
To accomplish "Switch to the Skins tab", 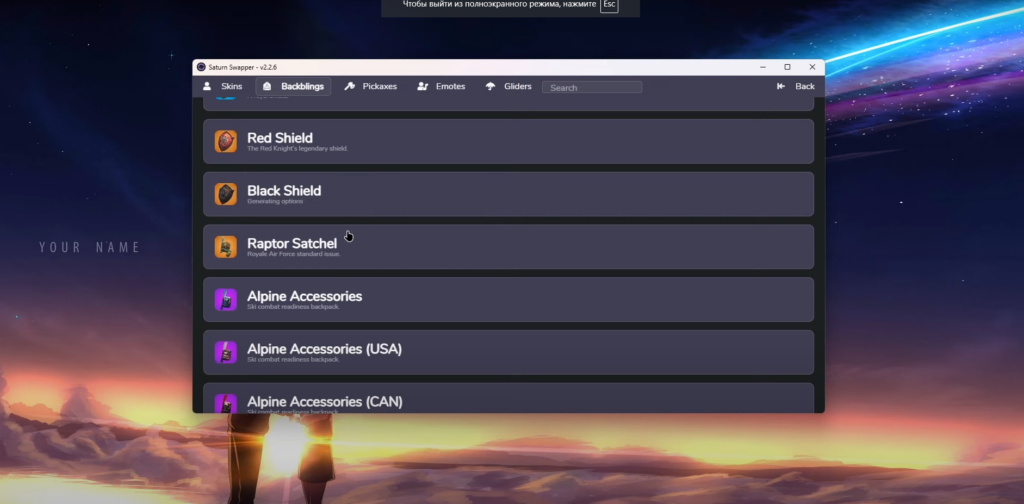I will tap(222, 87).
